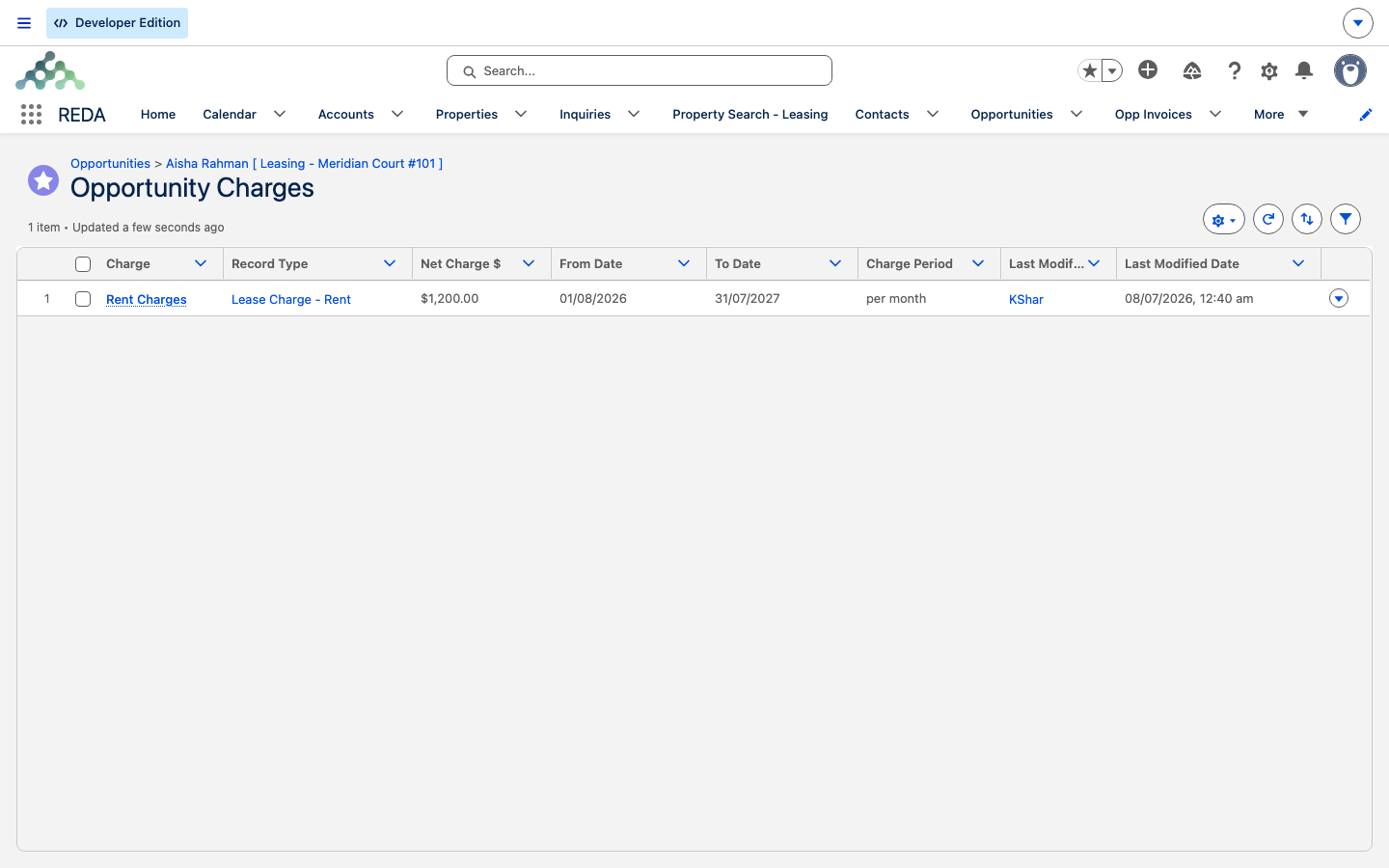Open the Contacts tab
Viewport: 1389px width, 868px height.
pos(882,114)
